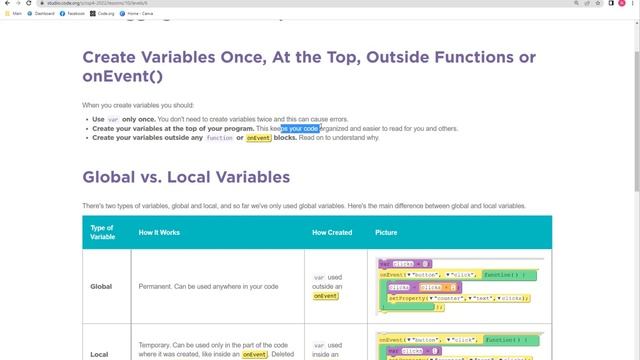Click the 'How Created' table header
This screenshot has height=360, width=640.
[x=332, y=232]
